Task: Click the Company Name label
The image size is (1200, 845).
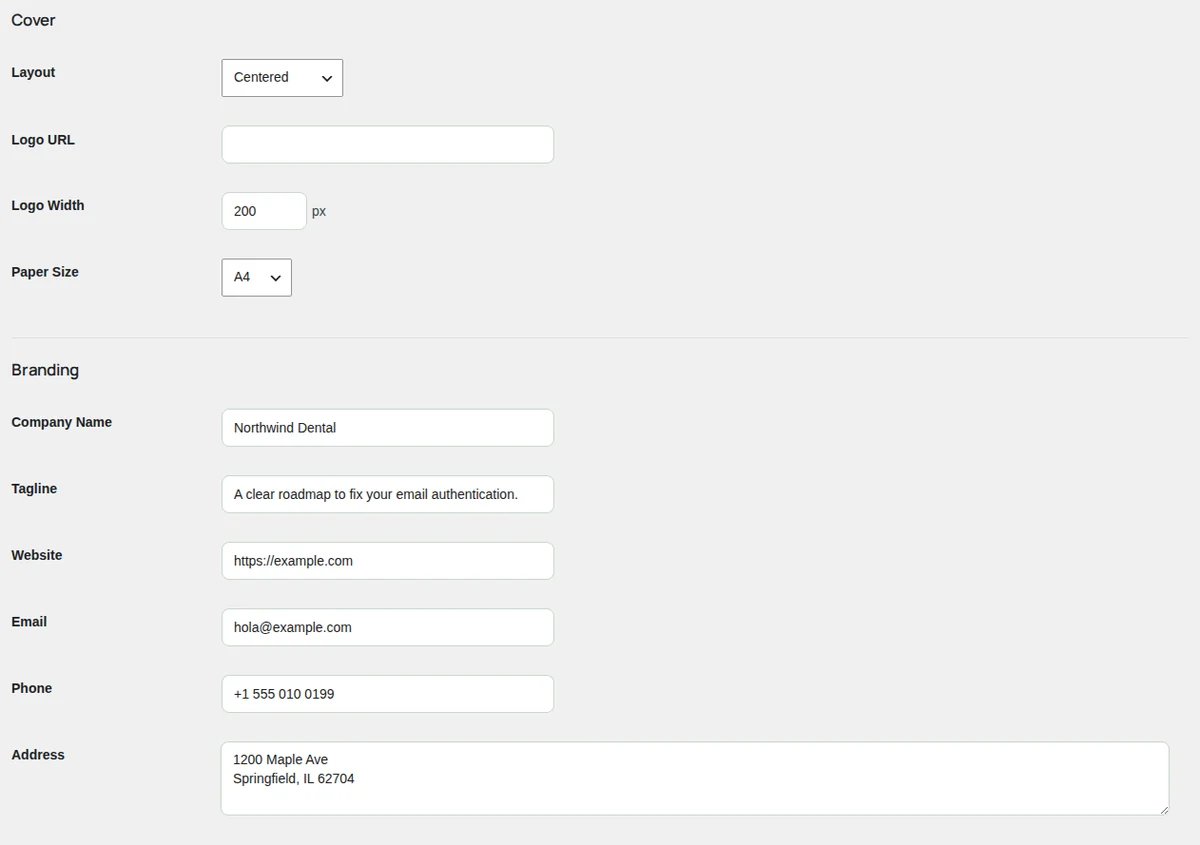Action: [x=61, y=422]
